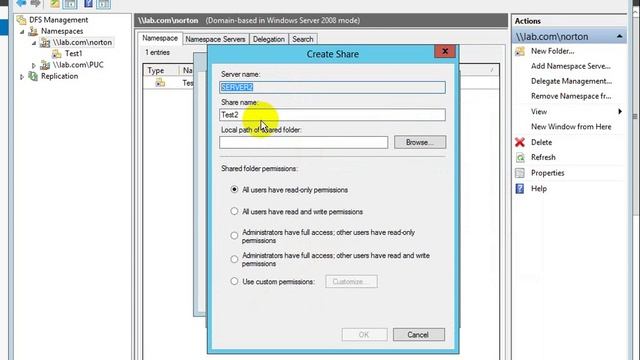This screenshot has width=640, height=360.
Task: Choose Administrators full access, others read-only option
Action: click(x=234, y=236)
